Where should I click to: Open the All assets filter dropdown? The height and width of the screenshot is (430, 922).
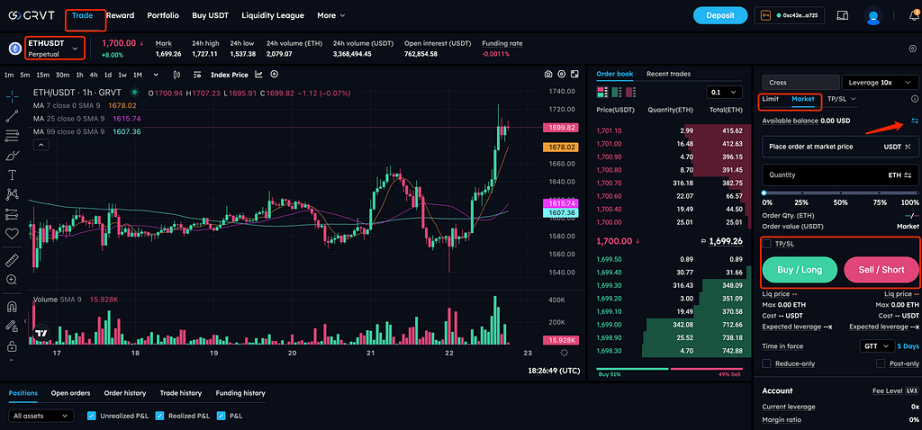tap(41, 416)
